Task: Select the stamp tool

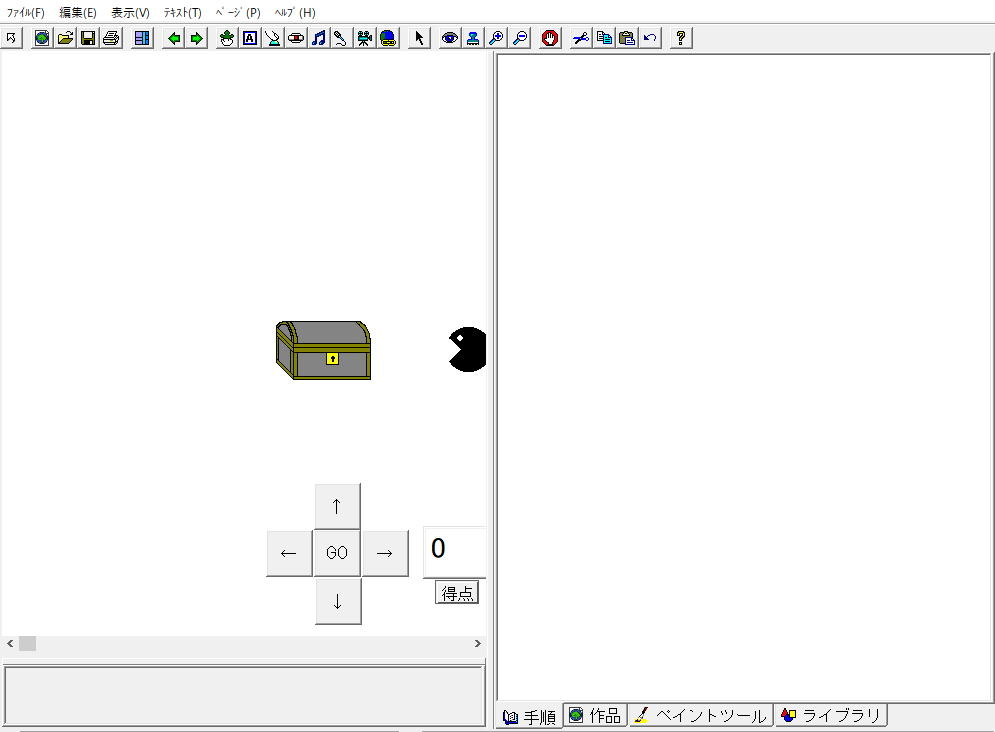Action: coord(473,38)
